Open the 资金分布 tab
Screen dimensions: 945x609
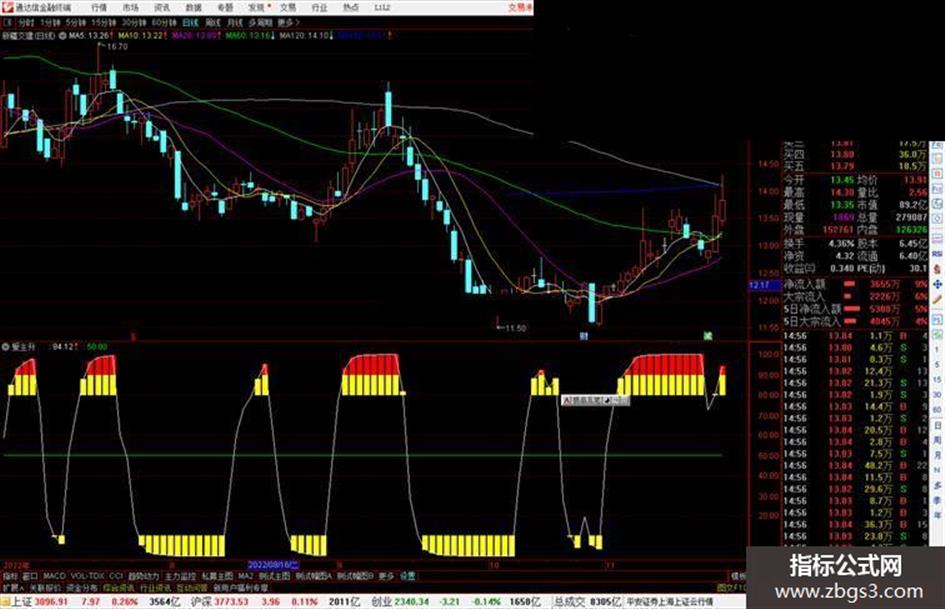click(81, 587)
